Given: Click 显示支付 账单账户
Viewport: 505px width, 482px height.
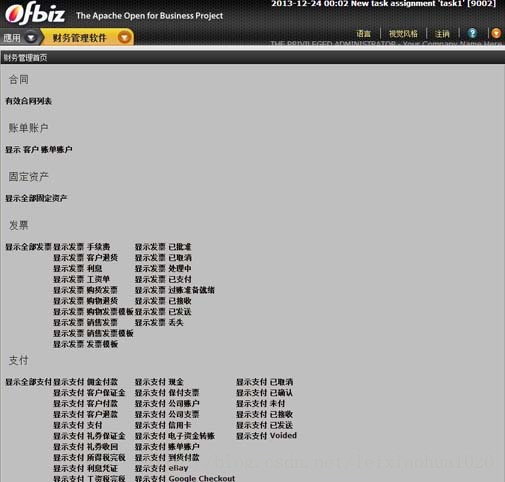Looking at the screenshot, I should tap(167, 447).
